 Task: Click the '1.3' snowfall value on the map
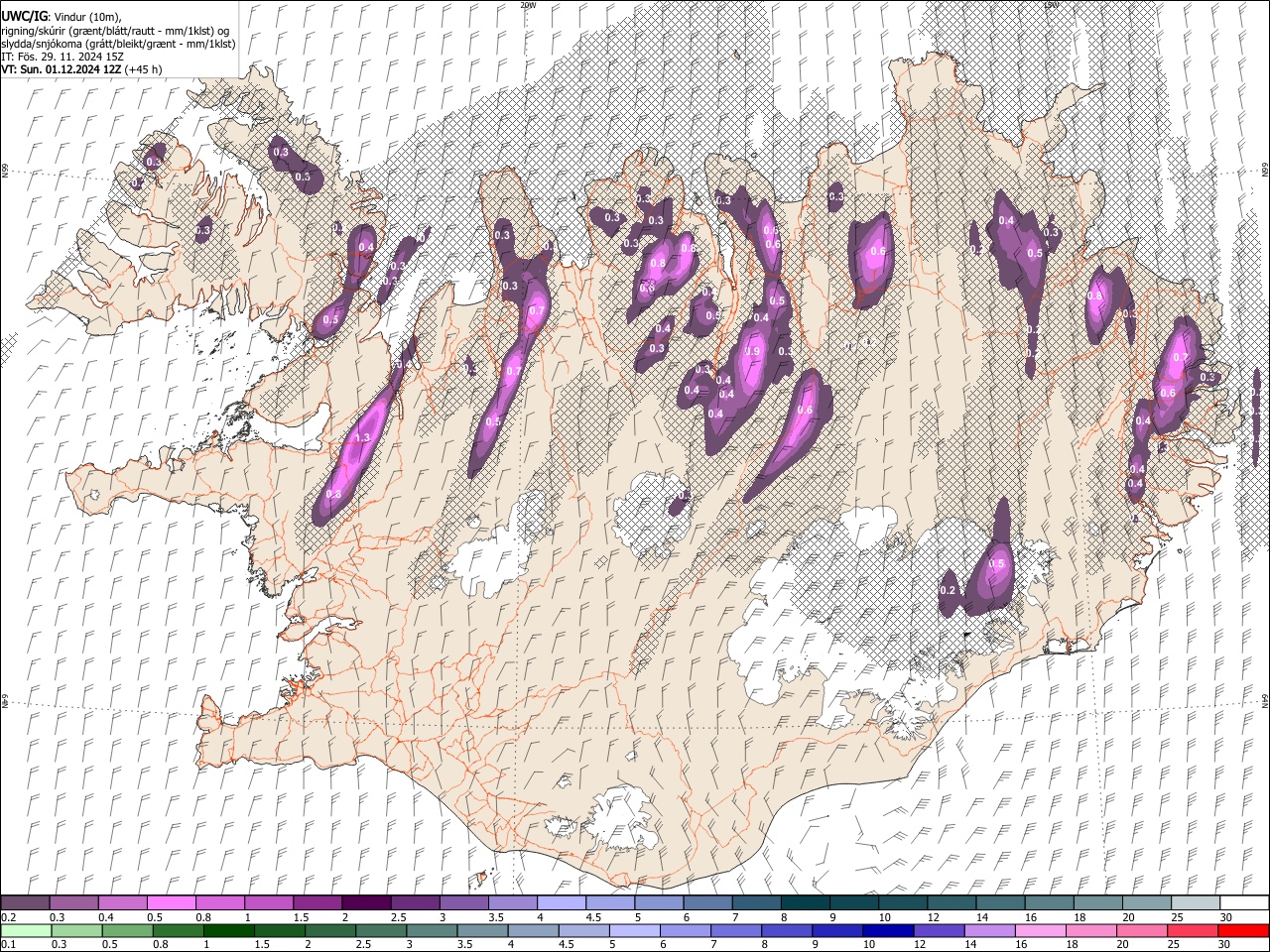click(x=362, y=437)
